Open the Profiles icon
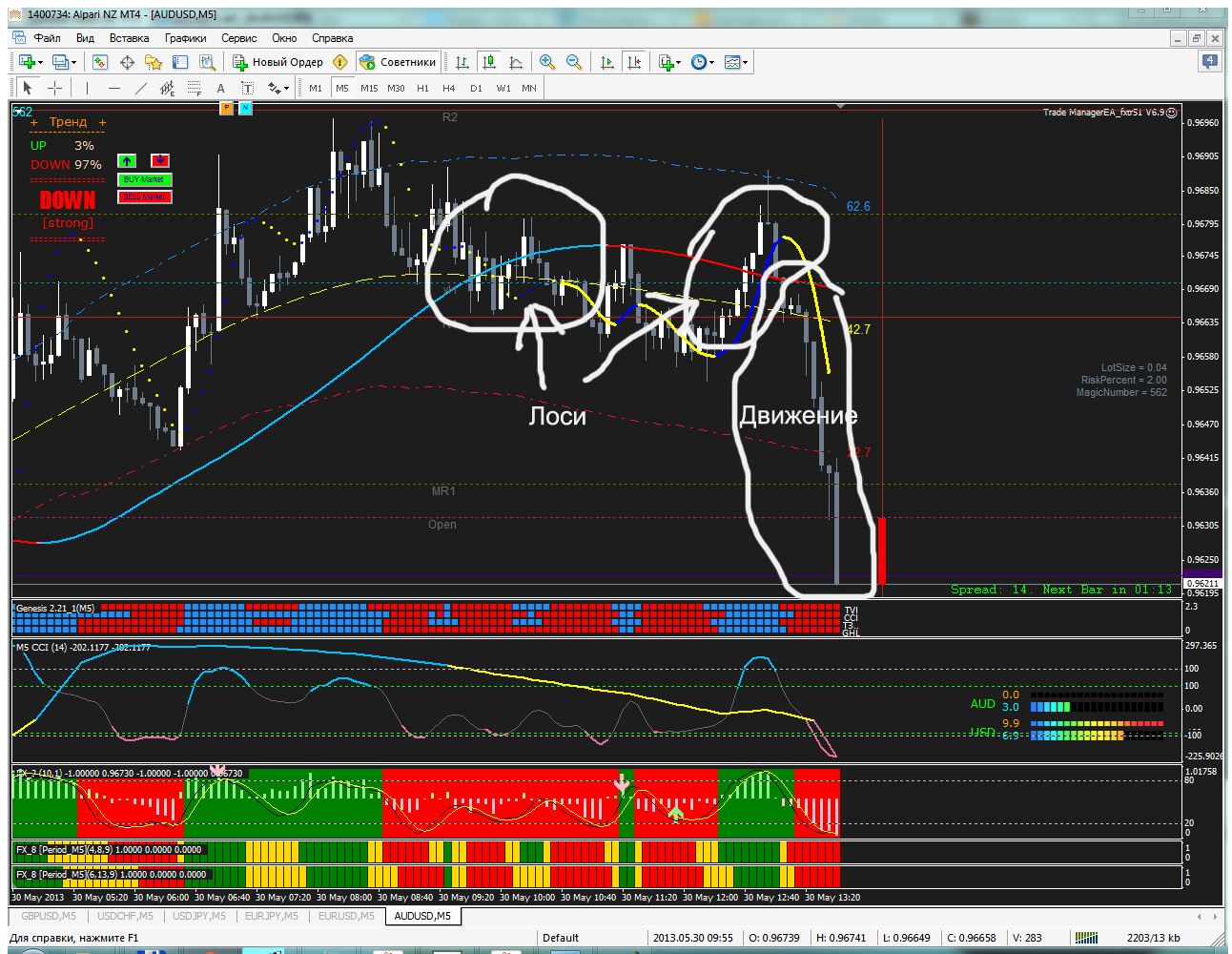This screenshot has width=1232, height=954. pyautogui.click(x=61, y=62)
